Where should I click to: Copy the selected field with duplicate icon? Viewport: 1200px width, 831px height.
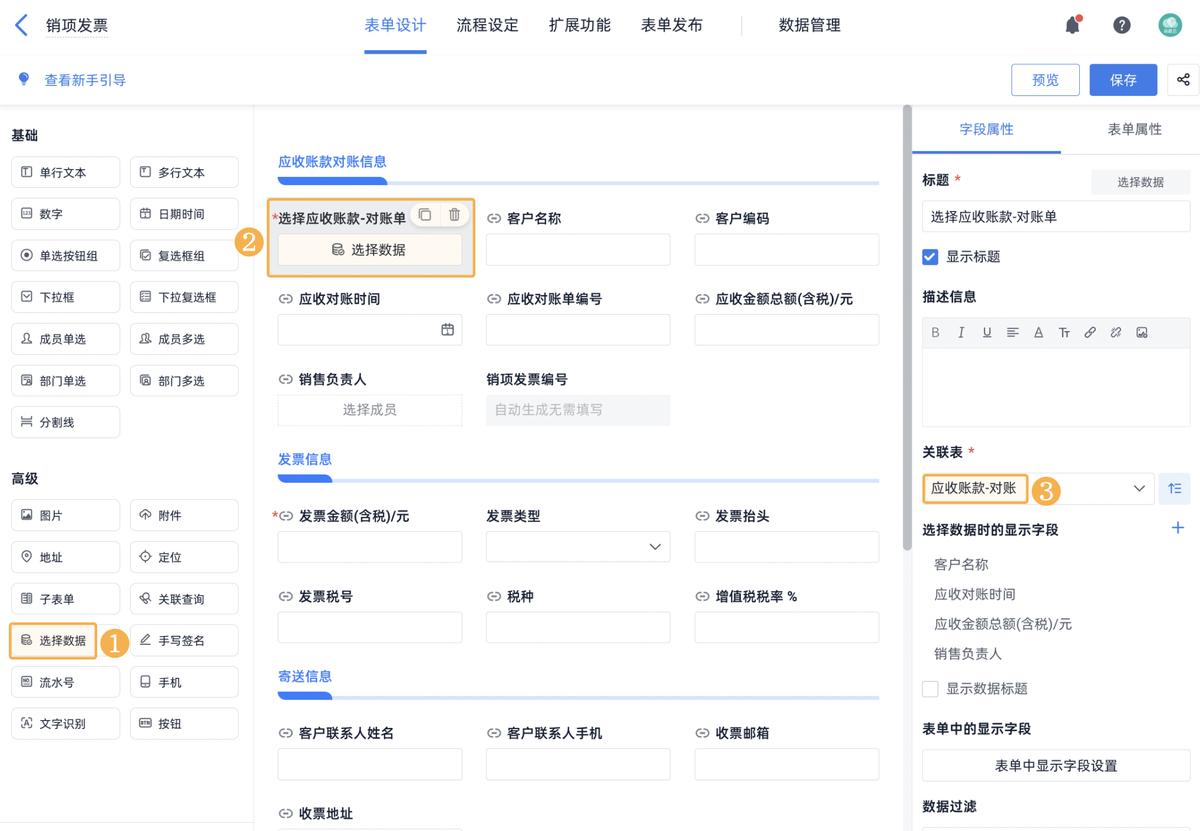point(425,215)
